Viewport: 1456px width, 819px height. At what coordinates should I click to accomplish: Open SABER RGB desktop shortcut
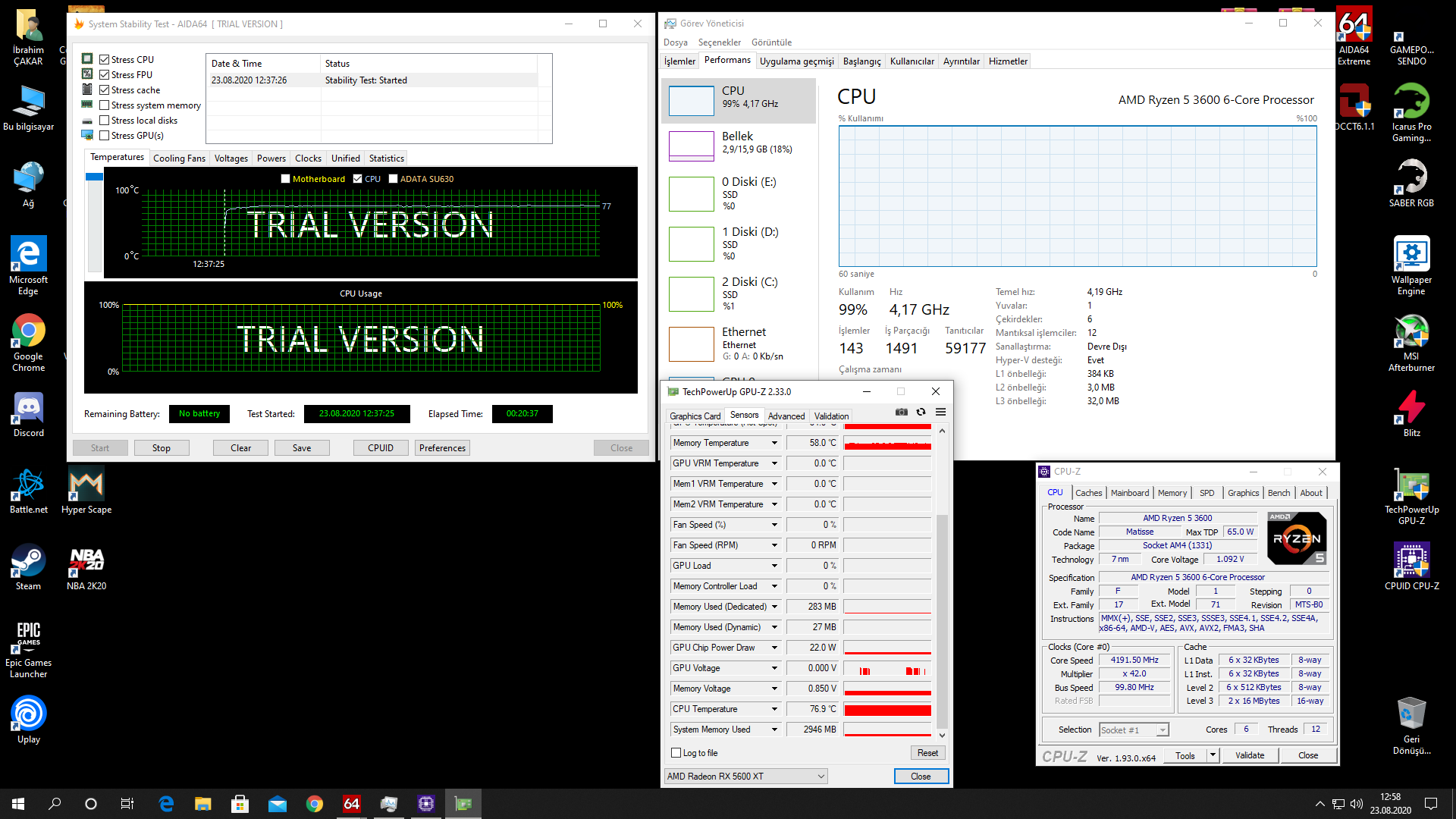[x=1411, y=184]
